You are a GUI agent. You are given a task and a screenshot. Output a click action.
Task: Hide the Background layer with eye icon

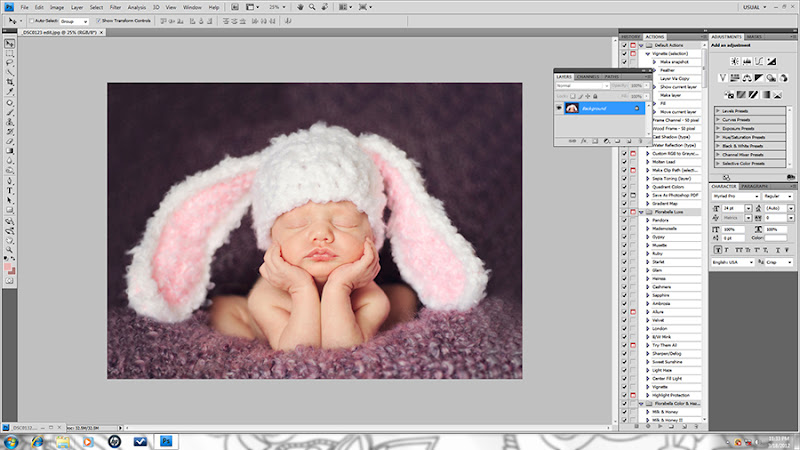[559, 108]
